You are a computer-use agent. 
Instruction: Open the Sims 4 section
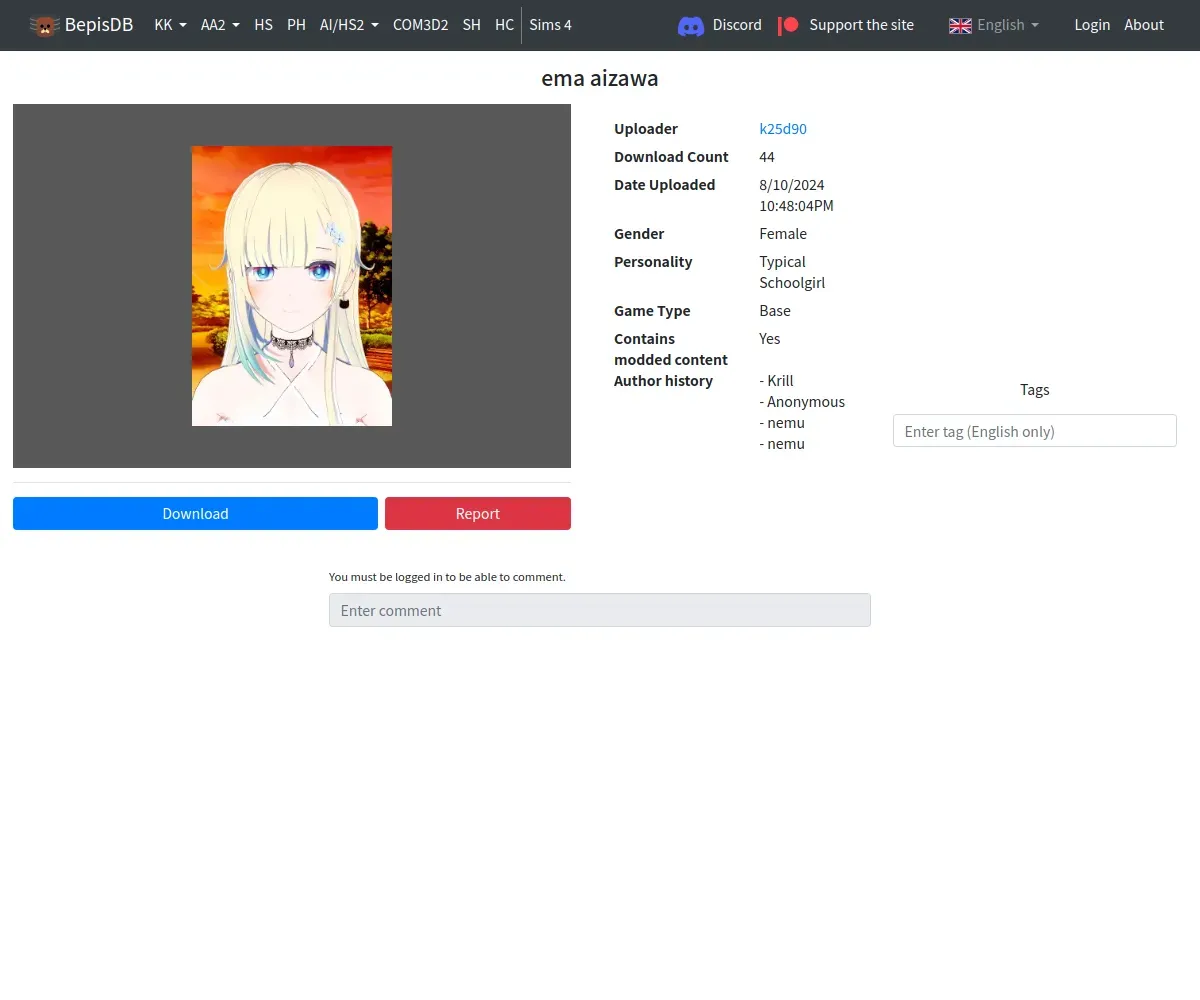[550, 25]
